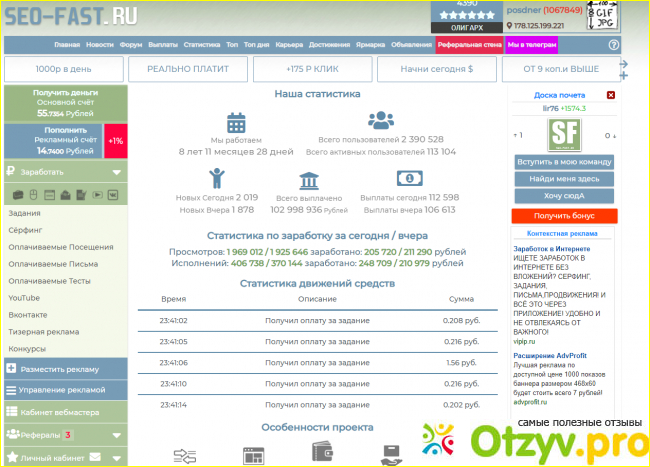Click the help question mark icon
The height and width of the screenshot is (467, 650).
click(x=614, y=45)
